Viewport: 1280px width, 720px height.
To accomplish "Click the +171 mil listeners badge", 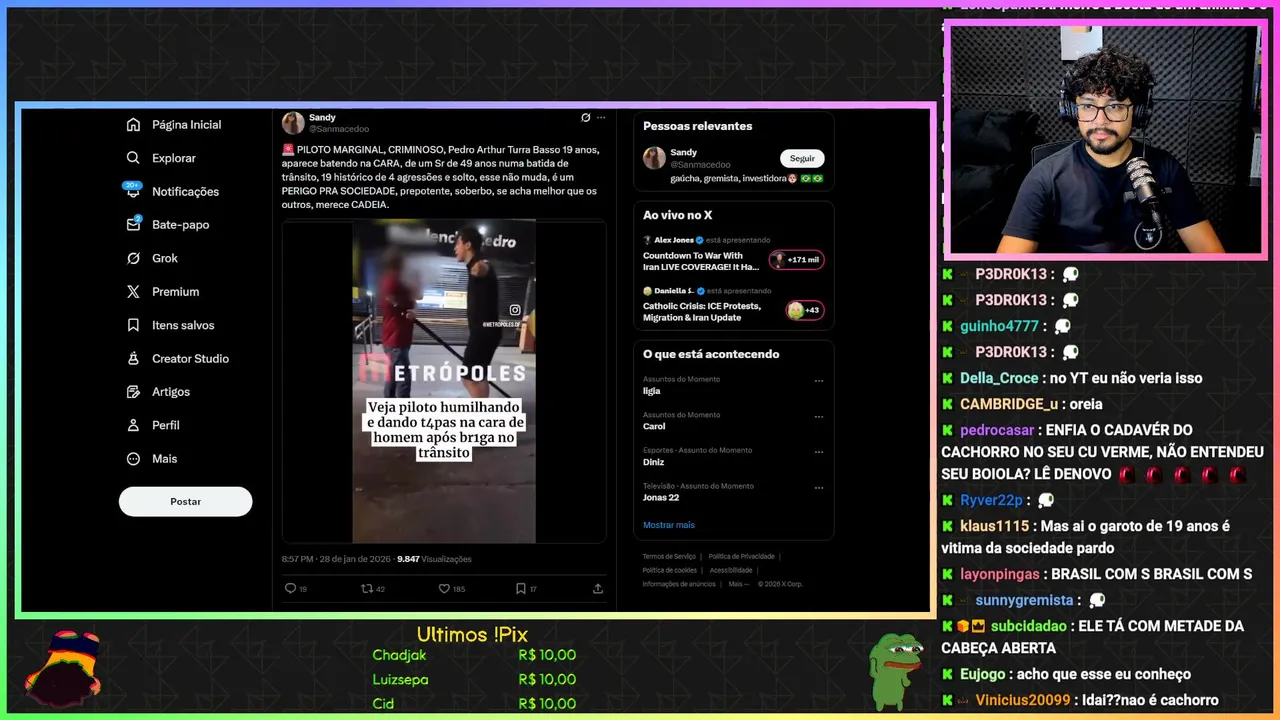I will (796, 260).
